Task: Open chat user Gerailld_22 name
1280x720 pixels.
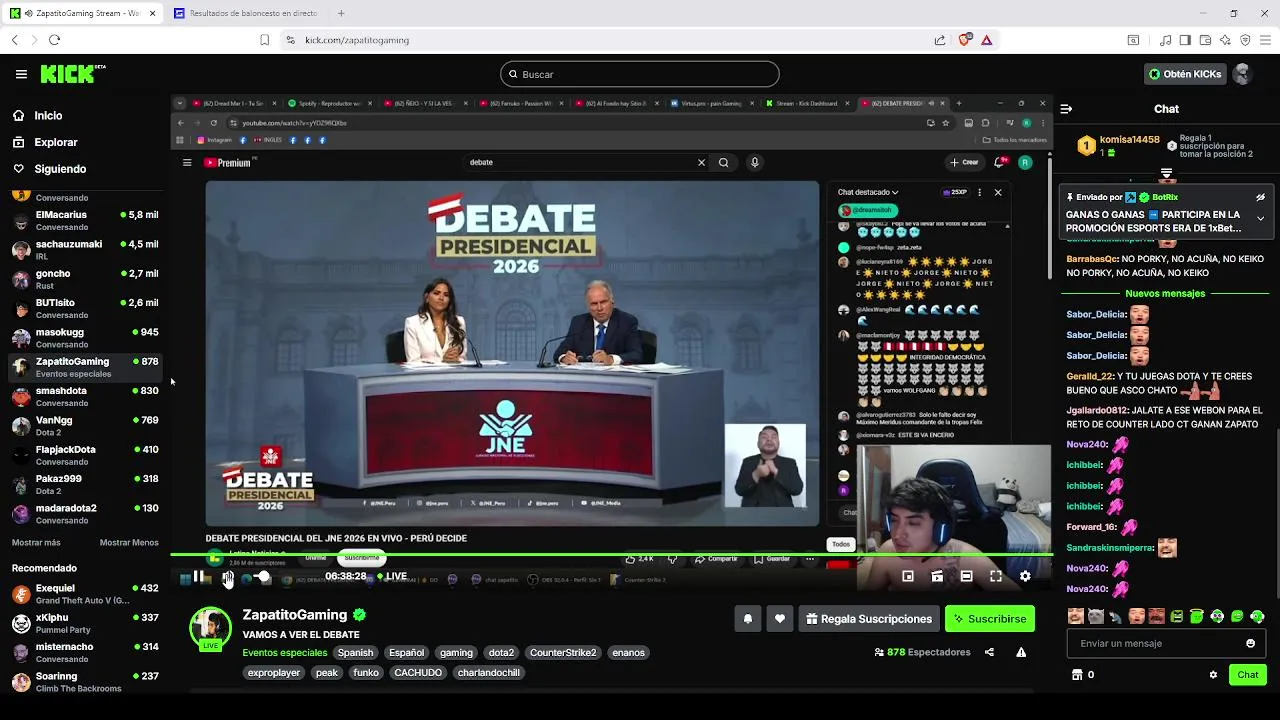Action: coord(1089,377)
